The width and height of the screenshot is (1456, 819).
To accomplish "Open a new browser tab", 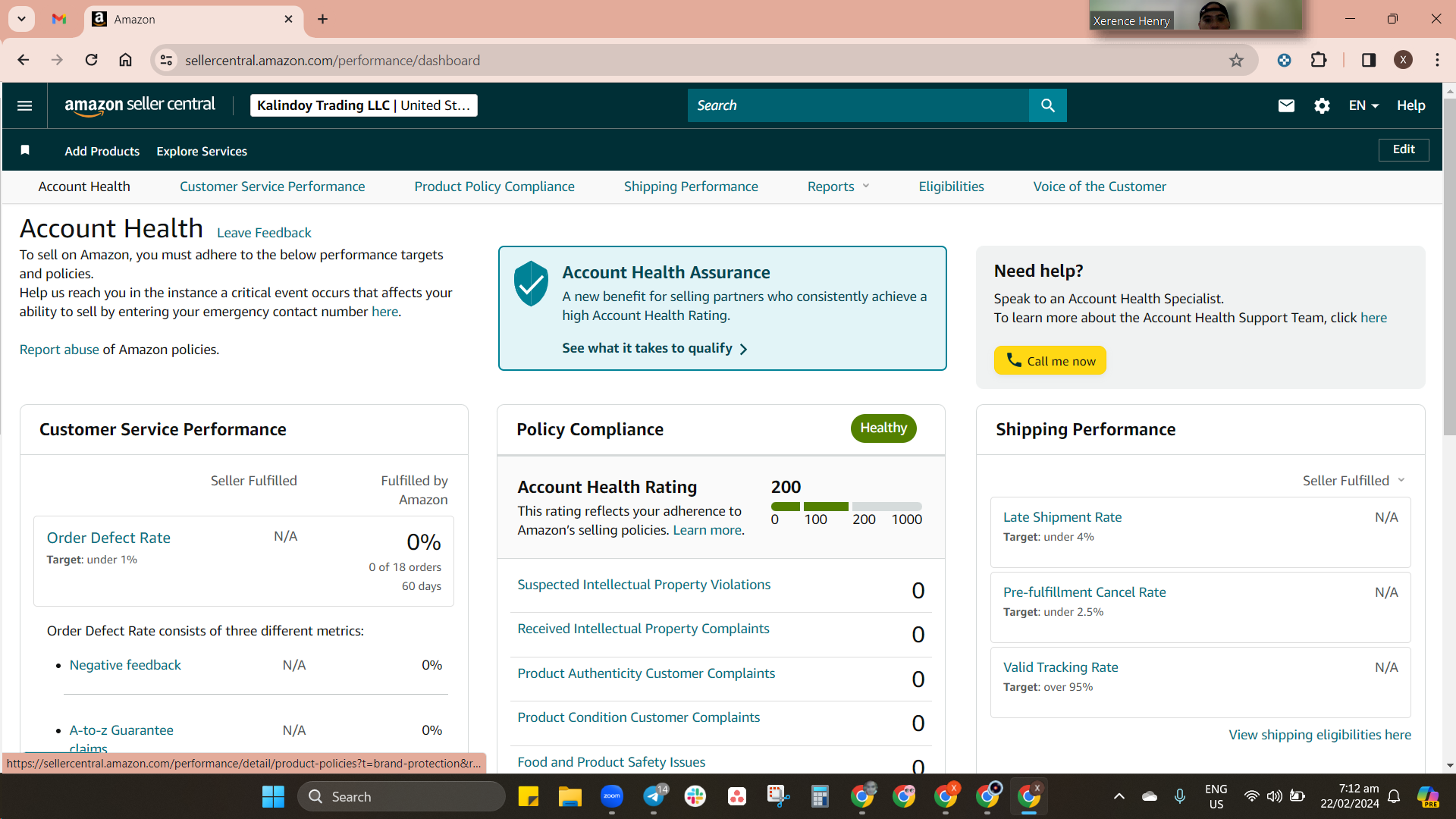I will tap(323, 19).
